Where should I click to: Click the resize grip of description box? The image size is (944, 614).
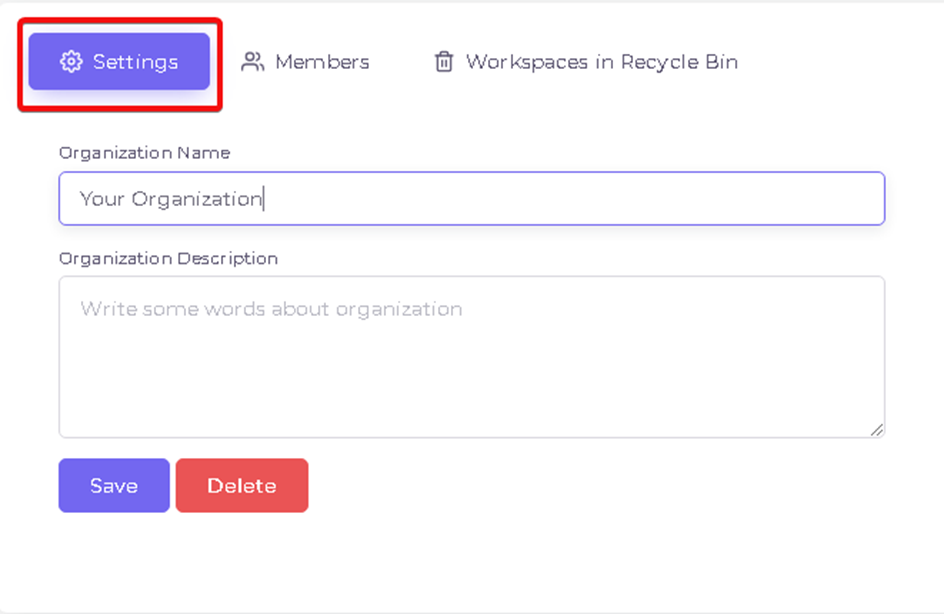[877, 430]
